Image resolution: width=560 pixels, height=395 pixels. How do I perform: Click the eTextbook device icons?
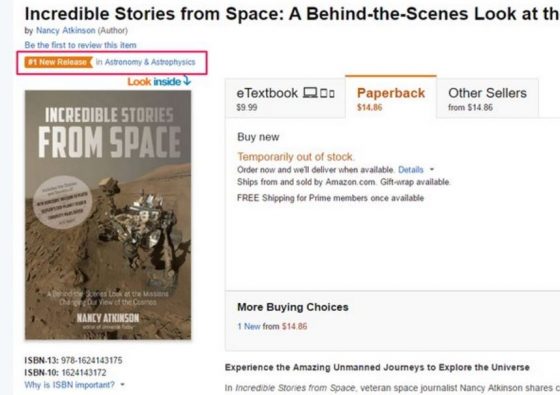[319, 93]
